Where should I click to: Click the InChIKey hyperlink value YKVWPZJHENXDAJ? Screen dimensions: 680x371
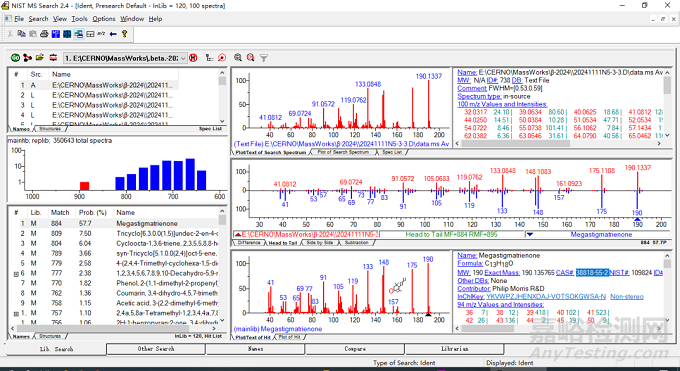[x=546, y=296]
